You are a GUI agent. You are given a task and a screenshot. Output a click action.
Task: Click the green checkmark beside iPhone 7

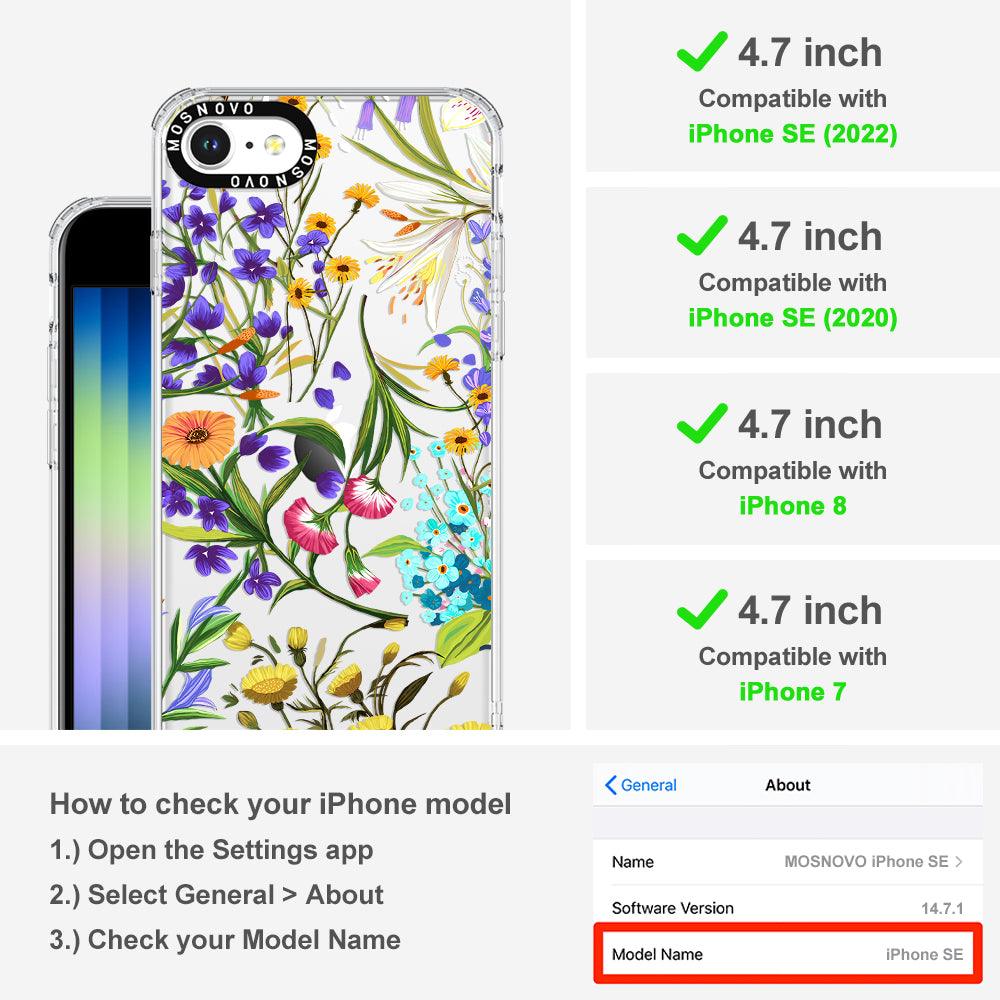point(702,609)
